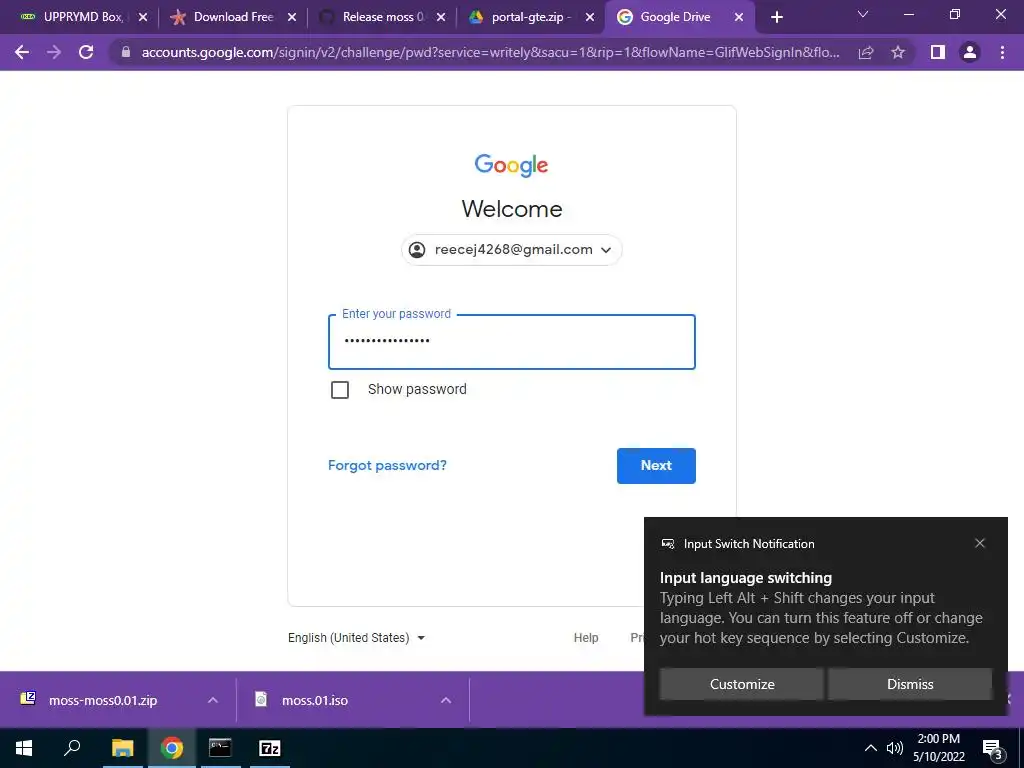
Task: Close the Download Free tab
Action: (x=292, y=17)
